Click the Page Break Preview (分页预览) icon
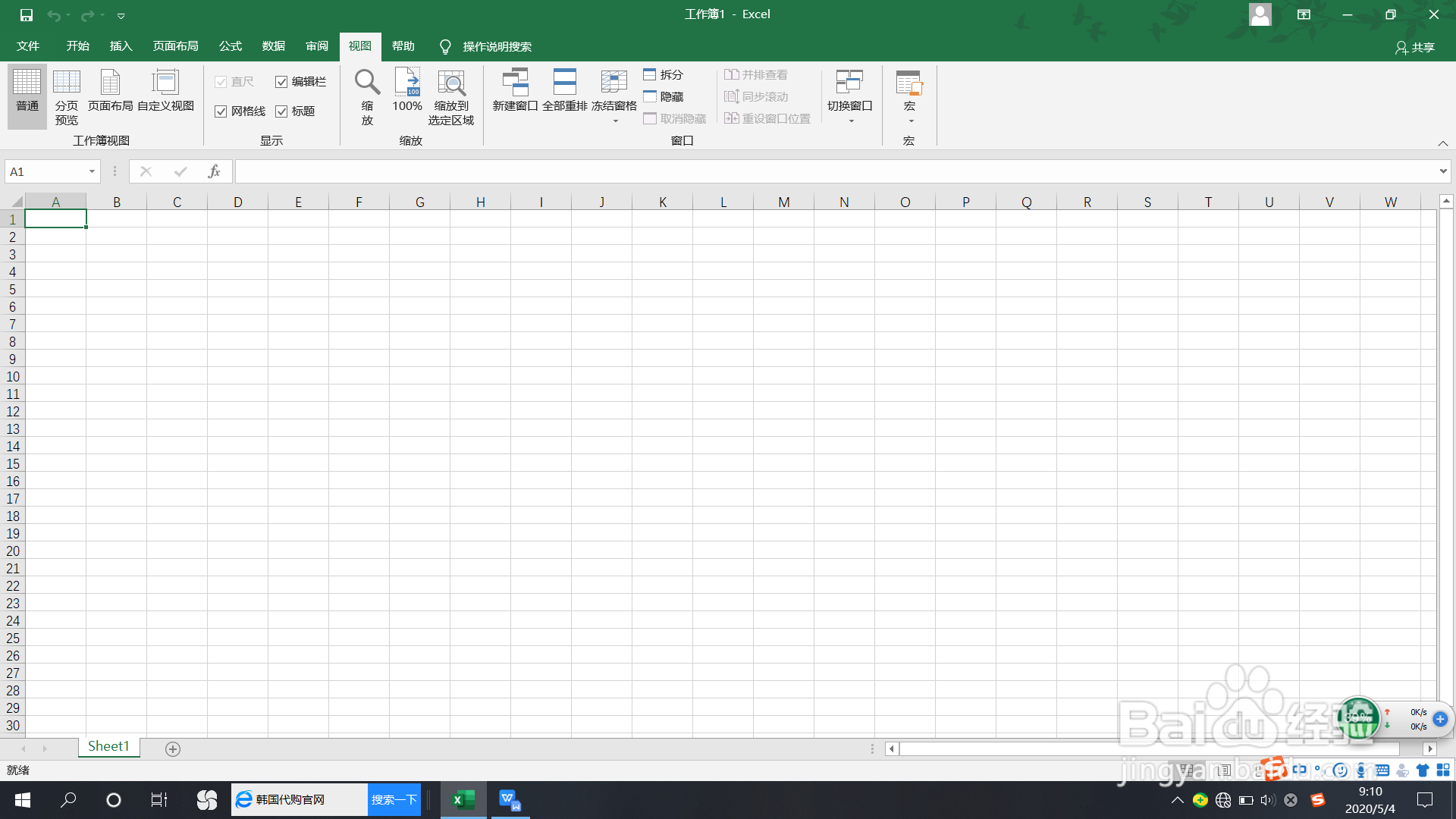The height and width of the screenshot is (819, 1456). pos(66,83)
